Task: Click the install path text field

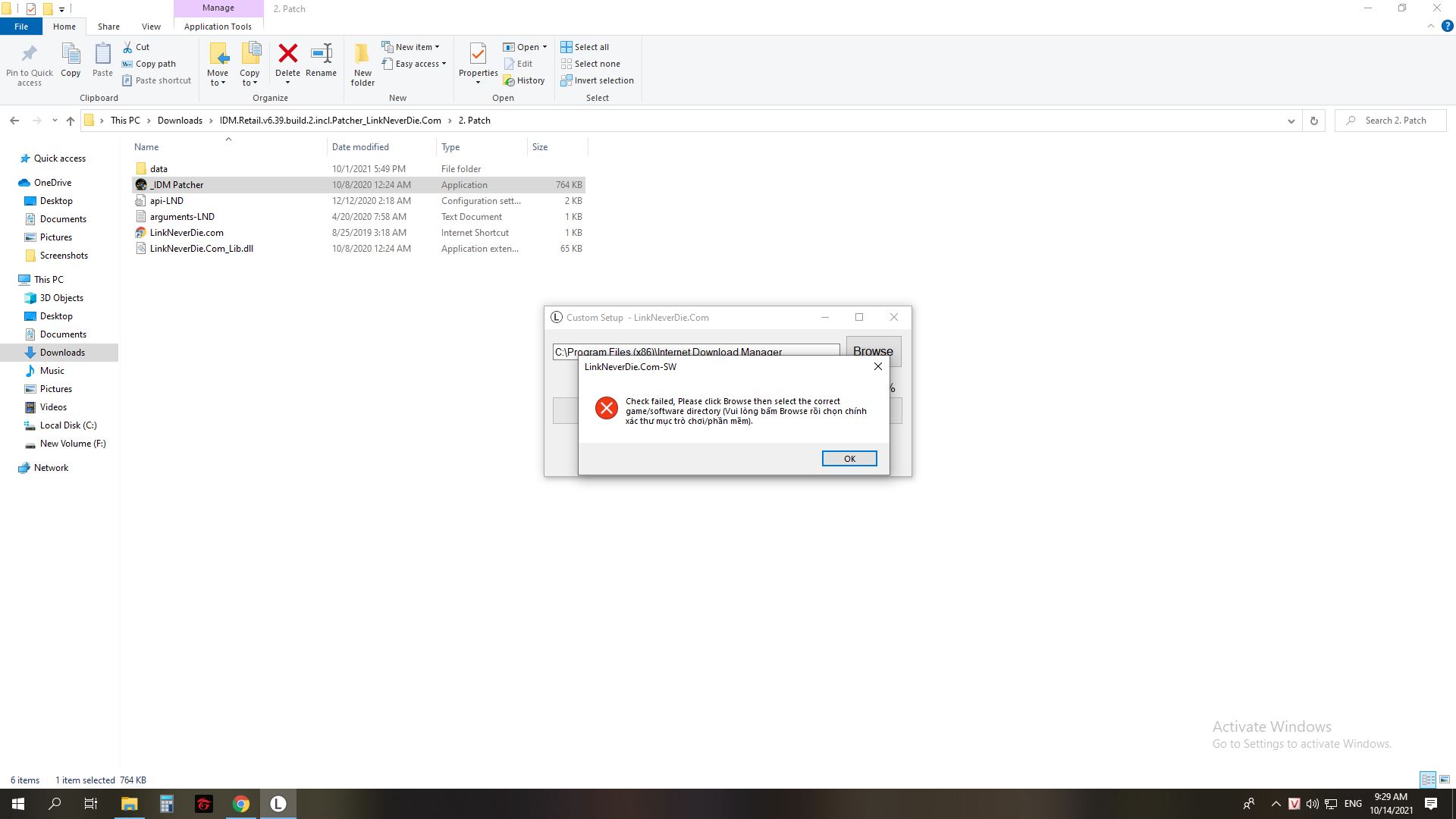Action: (x=696, y=351)
